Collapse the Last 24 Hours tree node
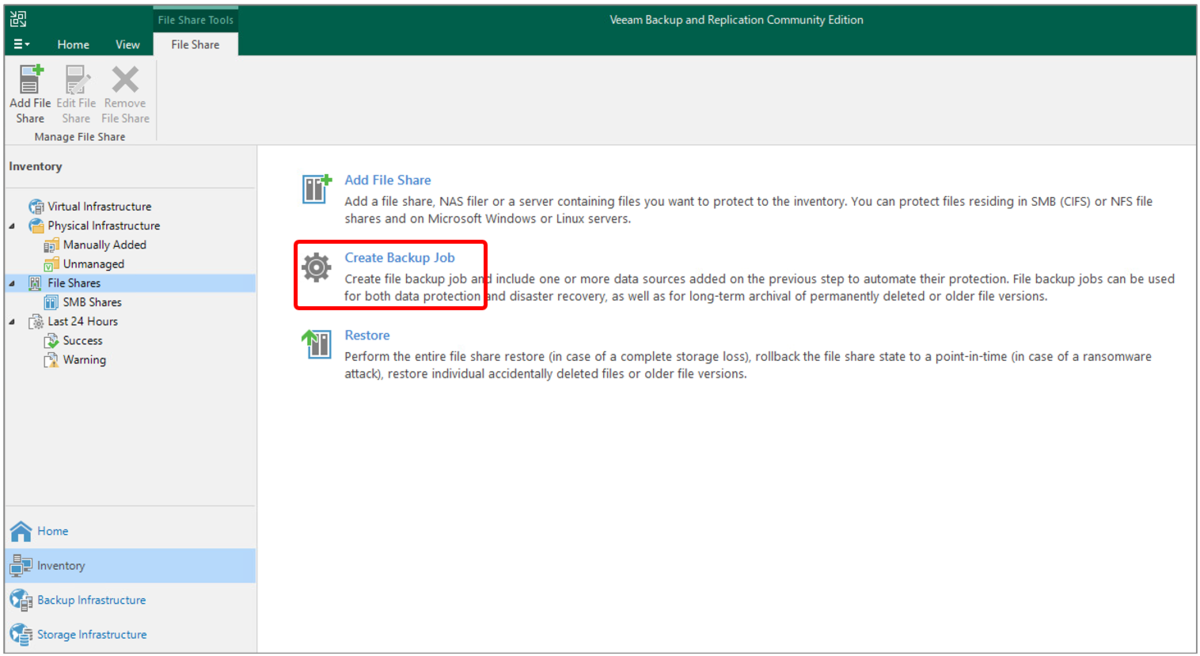The width and height of the screenshot is (1200, 656). pos(13,322)
